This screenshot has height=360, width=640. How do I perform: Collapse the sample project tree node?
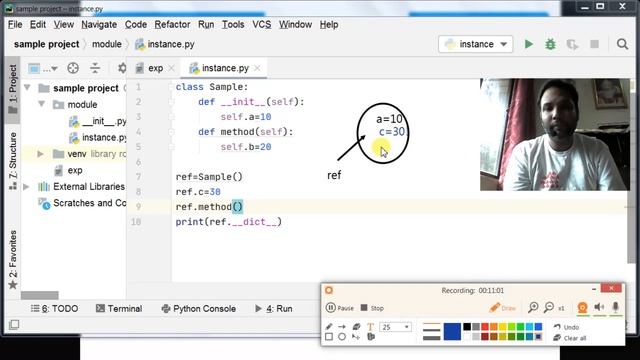28,88
